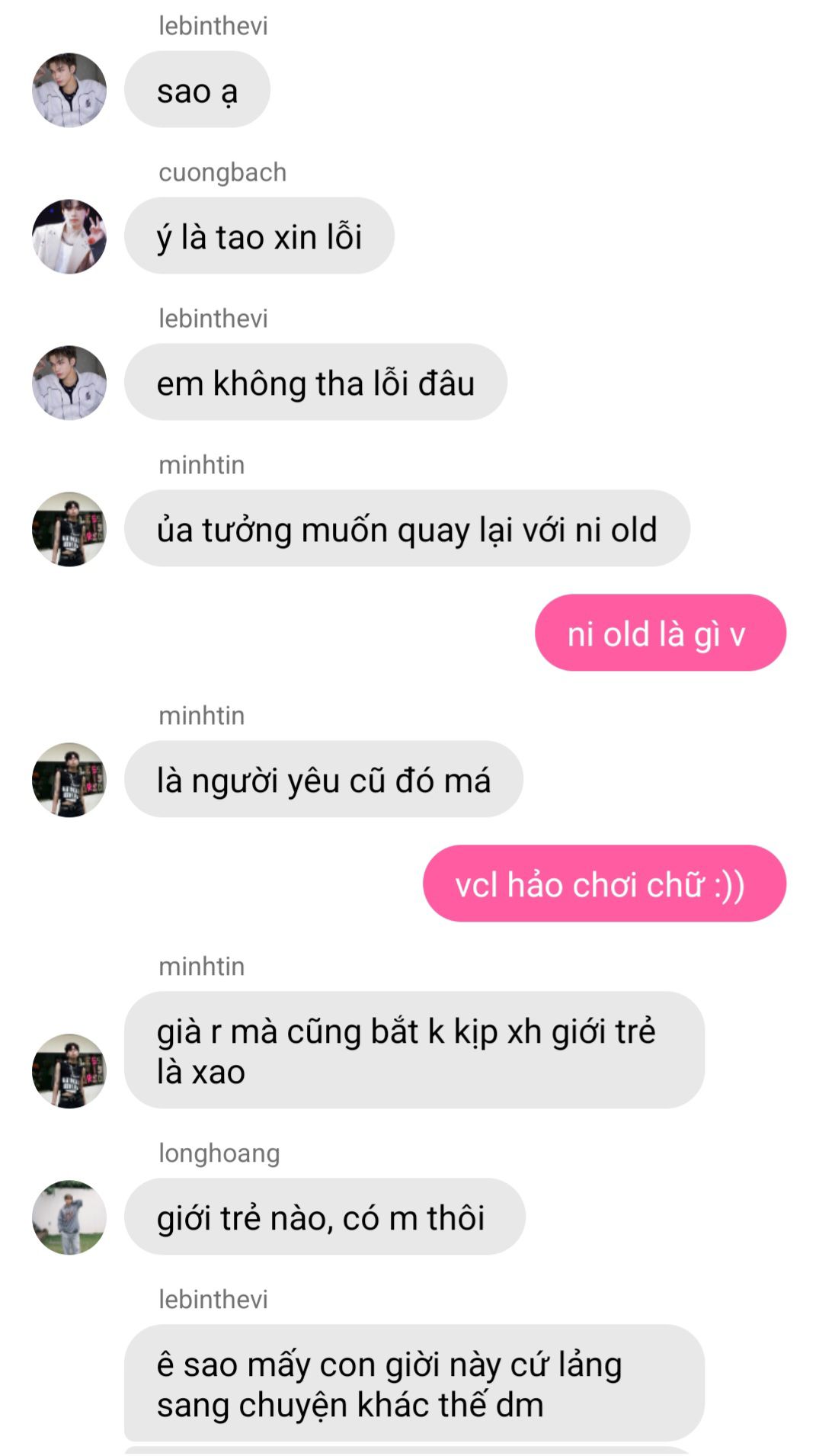Screen dimensions: 819x1456
Task: Tap the topmost lebinthevi sender name
Action: (213, 26)
